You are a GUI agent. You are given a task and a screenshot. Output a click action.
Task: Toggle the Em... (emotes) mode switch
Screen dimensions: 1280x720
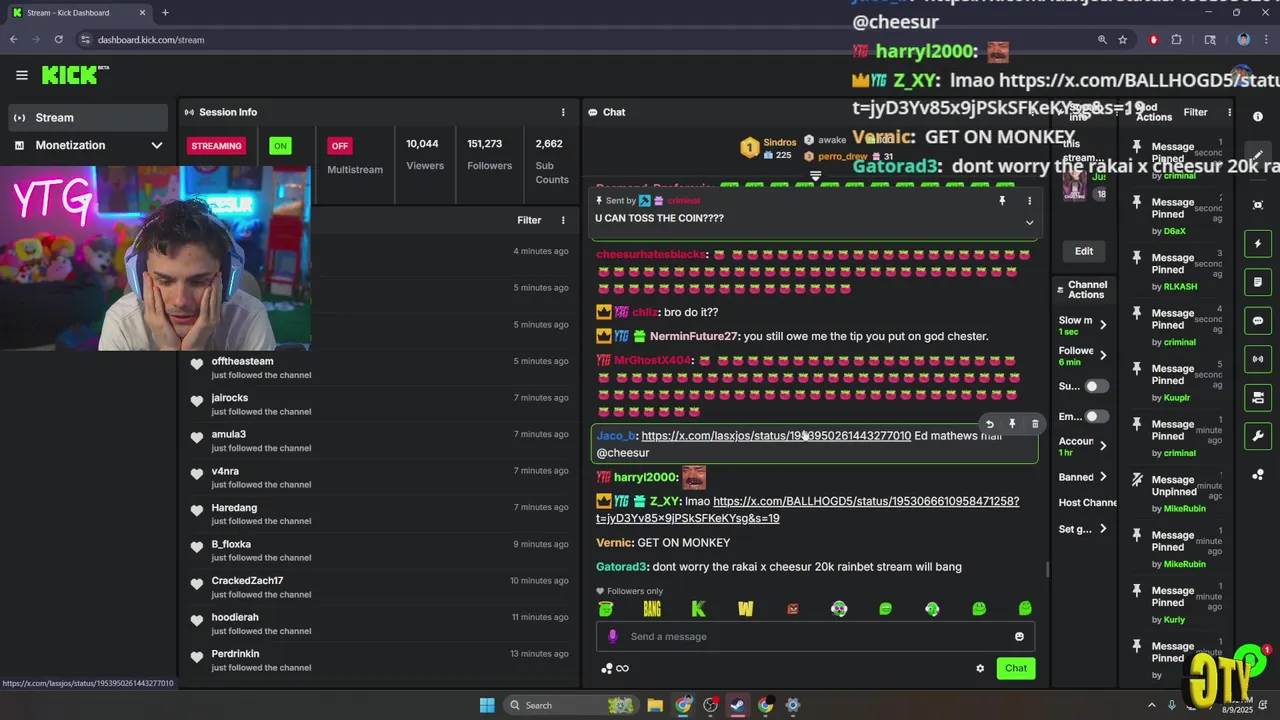1097,416
